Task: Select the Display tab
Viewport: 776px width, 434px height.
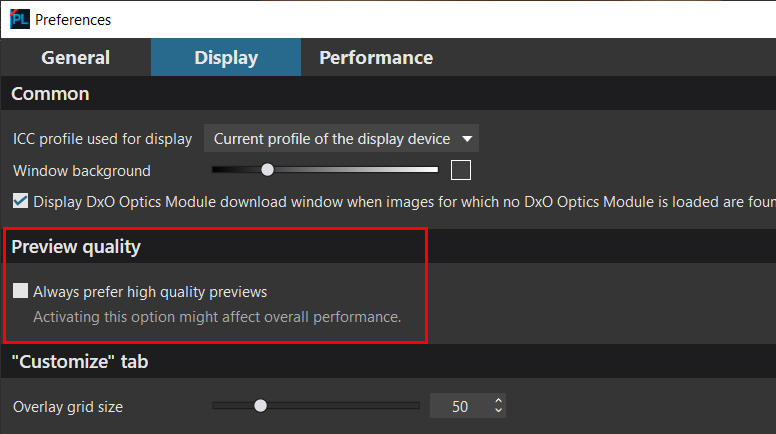Action: point(226,57)
